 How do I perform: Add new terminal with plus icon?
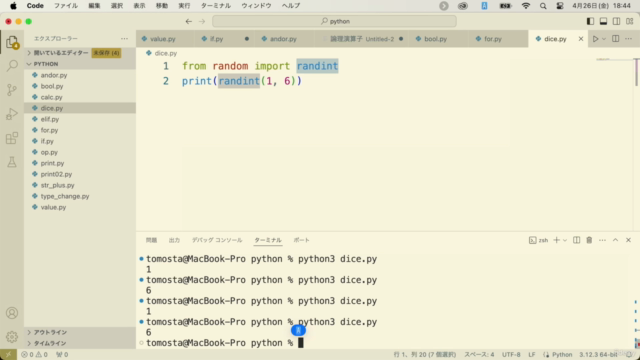point(556,240)
